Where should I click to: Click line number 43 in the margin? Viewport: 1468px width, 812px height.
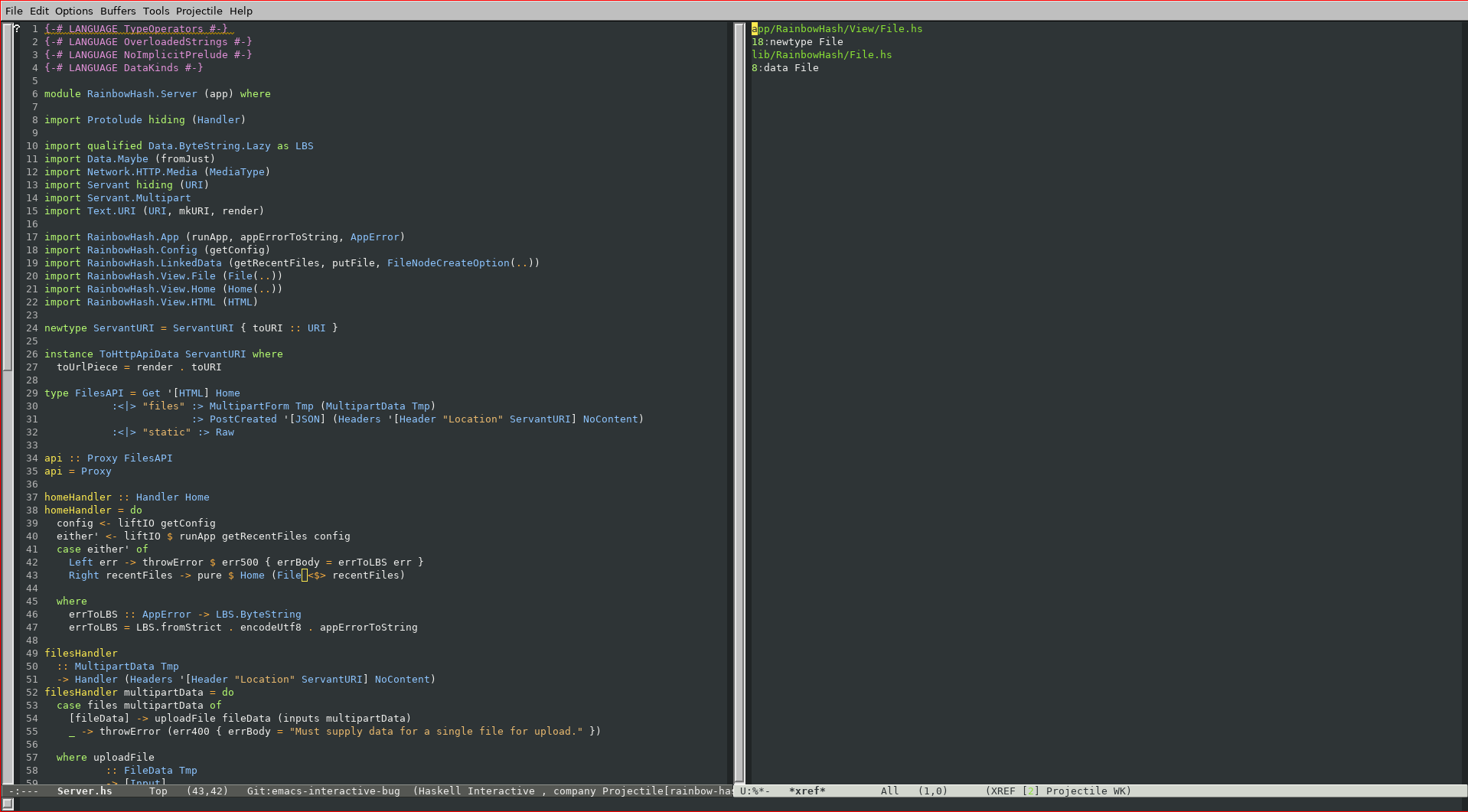click(31, 576)
